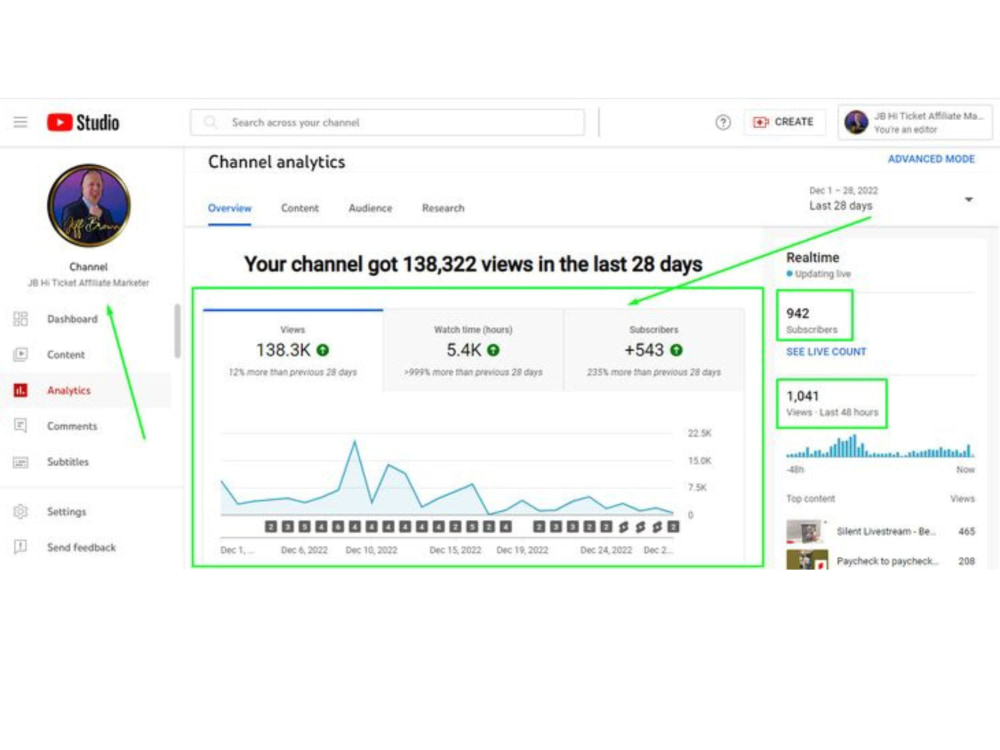
Task: Switch to the Content analytics tab
Action: 300,208
